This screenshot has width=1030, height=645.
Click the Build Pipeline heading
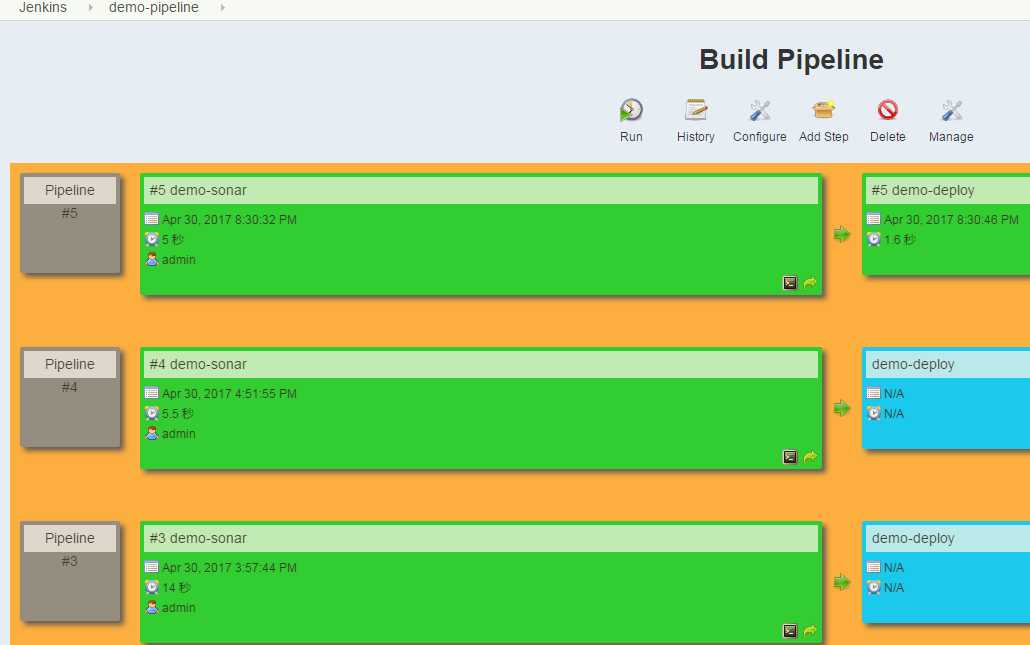pyautogui.click(x=791, y=60)
